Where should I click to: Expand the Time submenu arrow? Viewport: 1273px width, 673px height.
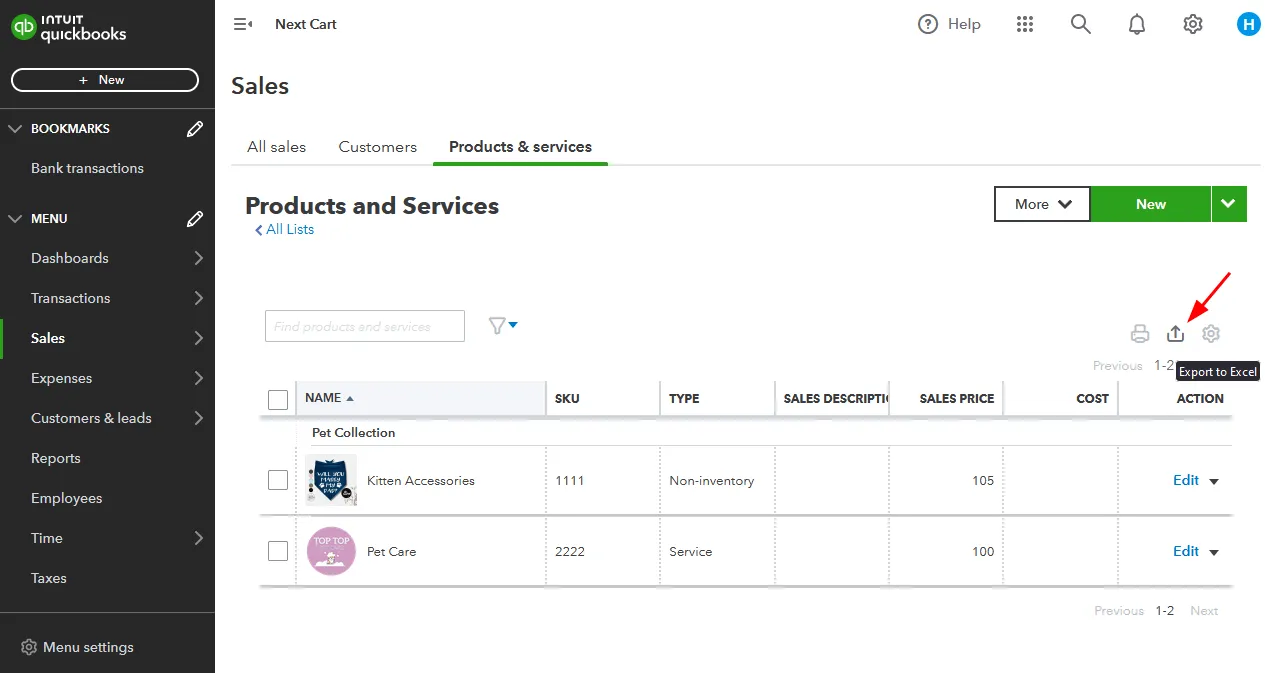click(198, 538)
